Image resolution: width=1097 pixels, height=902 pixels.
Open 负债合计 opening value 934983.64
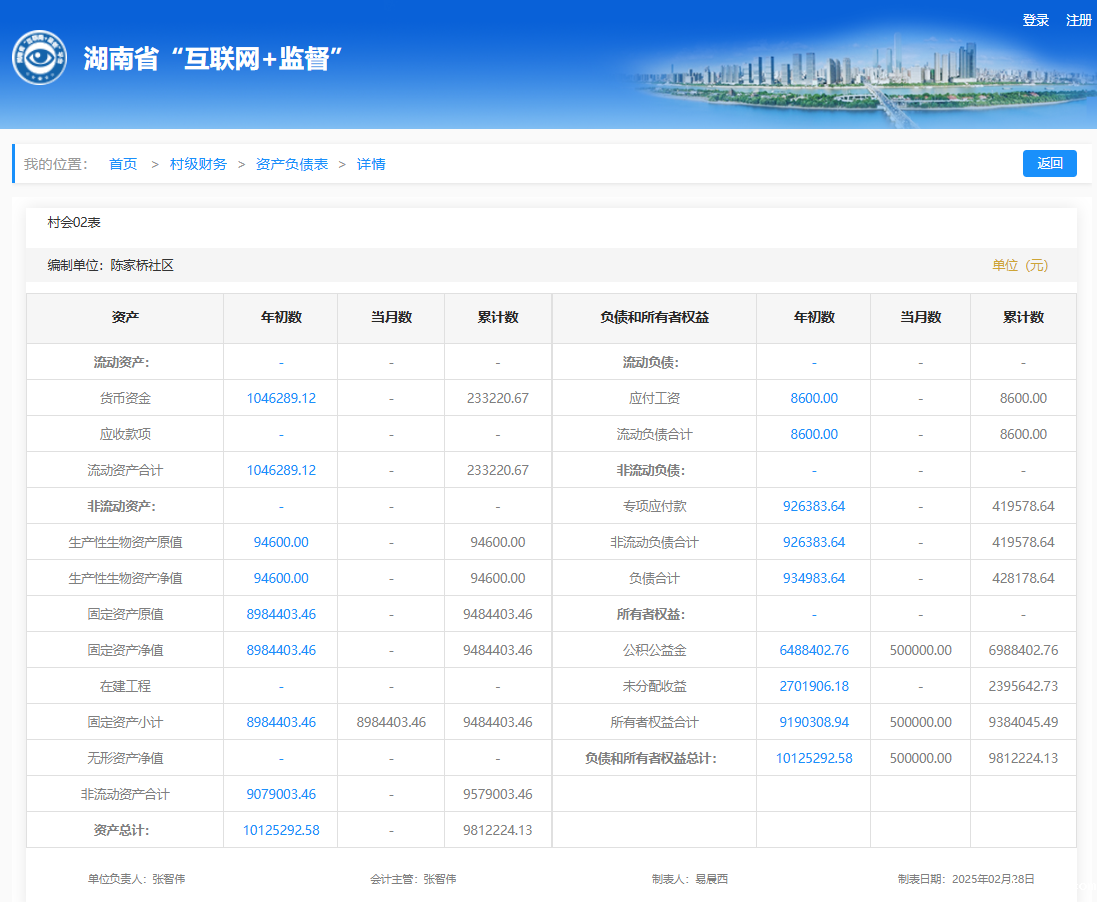coord(814,578)
